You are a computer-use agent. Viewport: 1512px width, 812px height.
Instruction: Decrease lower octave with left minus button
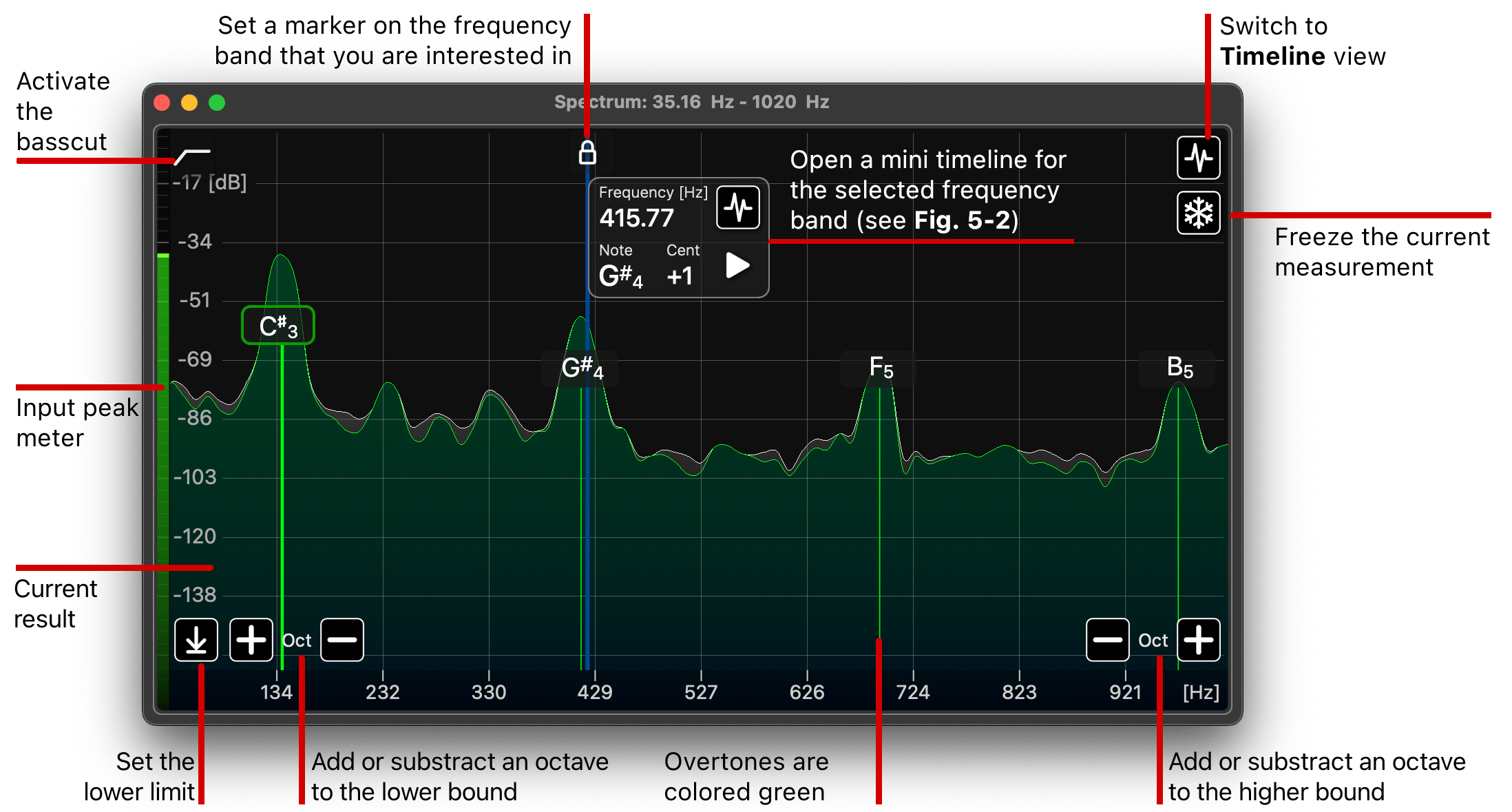342,640
